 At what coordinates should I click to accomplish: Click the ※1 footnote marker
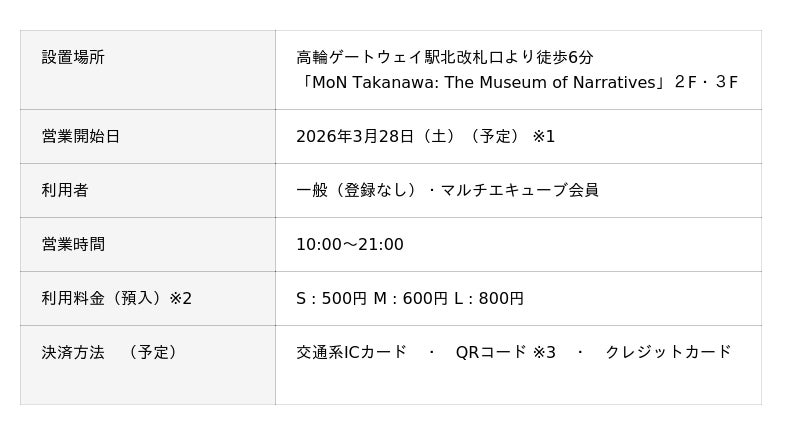coord(543,136)
